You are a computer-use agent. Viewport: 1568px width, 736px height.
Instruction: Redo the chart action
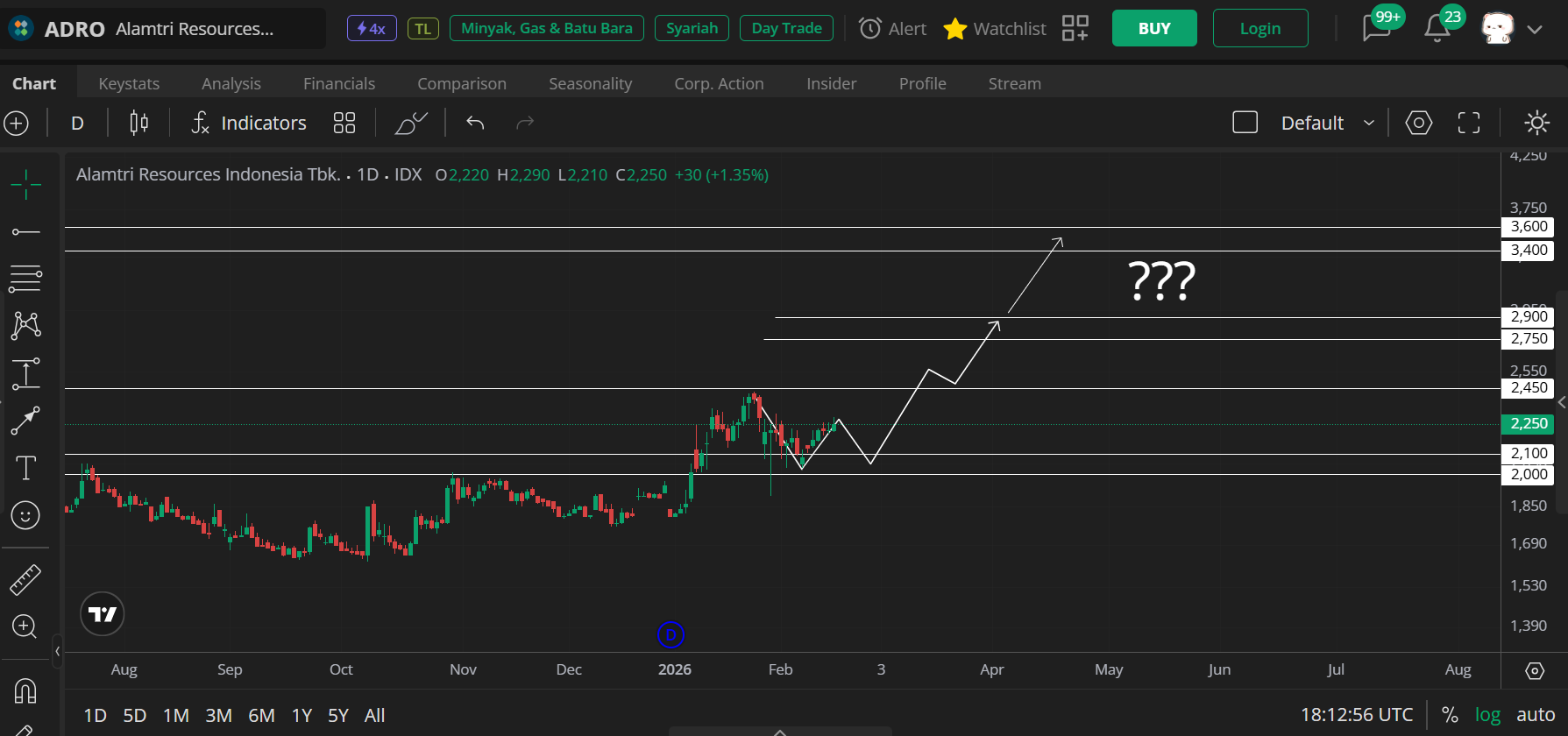(x=525, y=123)
